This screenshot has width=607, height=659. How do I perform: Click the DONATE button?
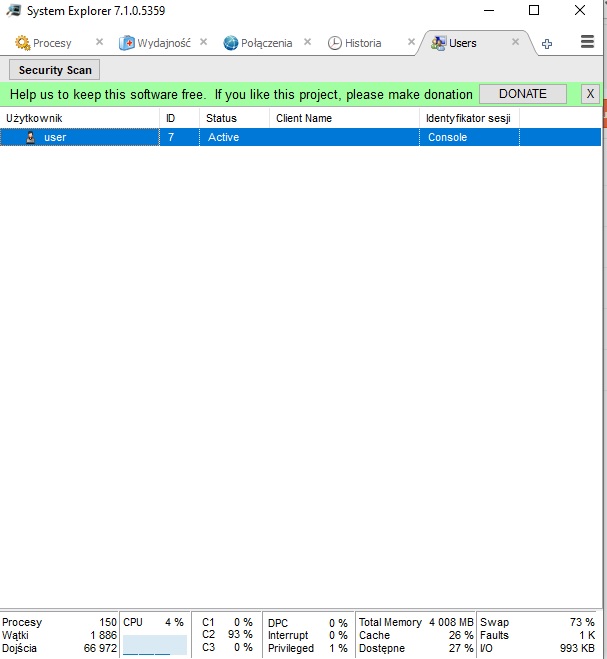(x=523, y=94)
